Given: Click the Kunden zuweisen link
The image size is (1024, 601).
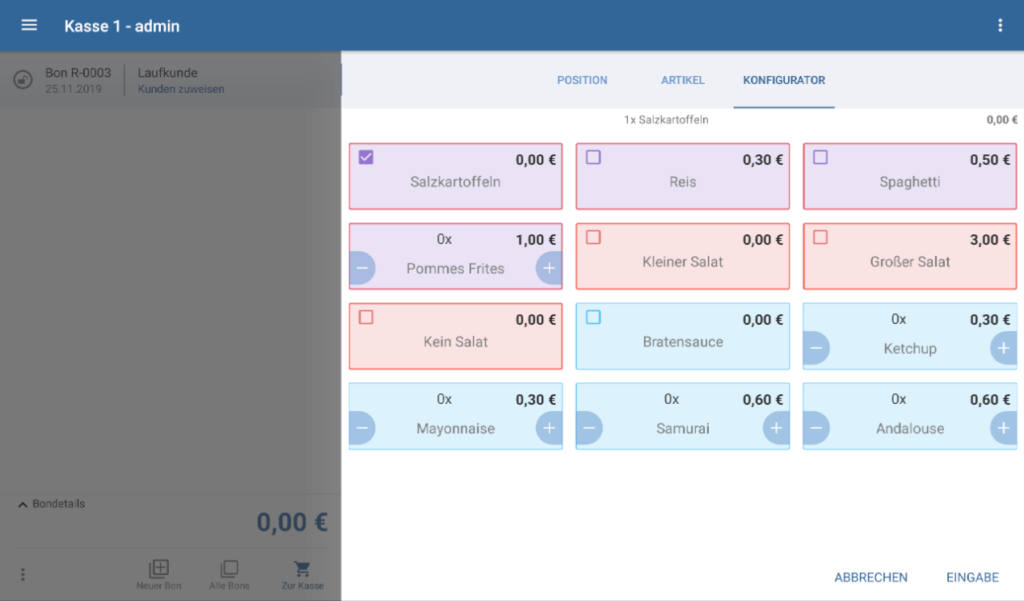Looking at the screenshot, I should click(181, 89).
